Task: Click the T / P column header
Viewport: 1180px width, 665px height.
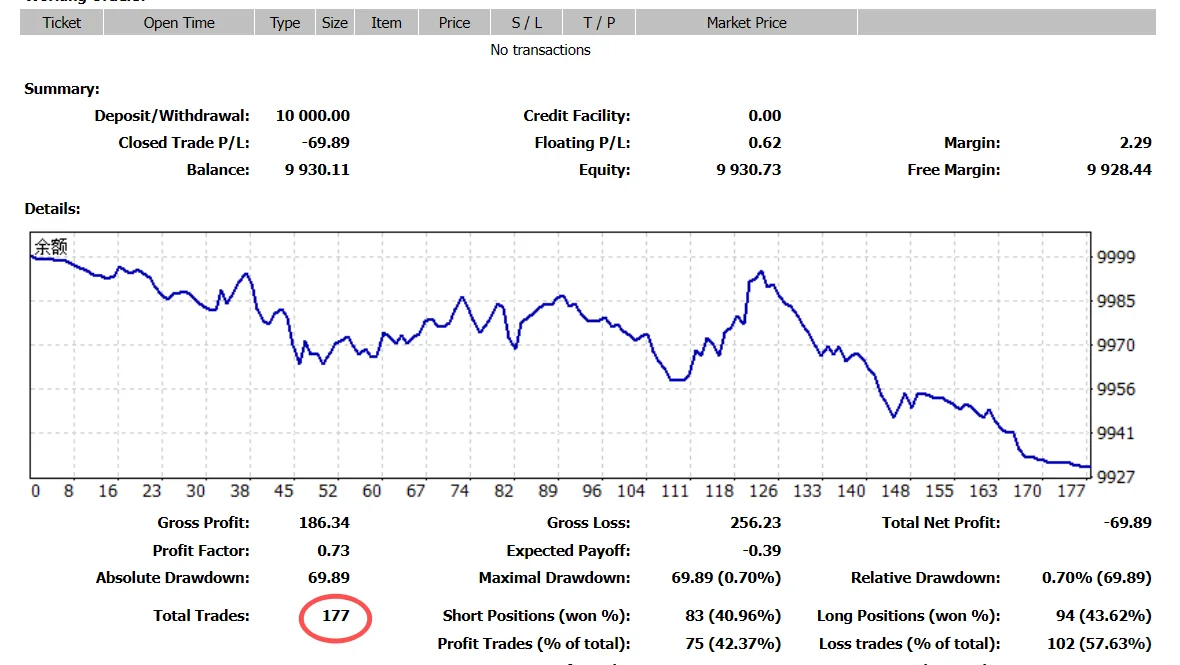Action: click(599, 23)
